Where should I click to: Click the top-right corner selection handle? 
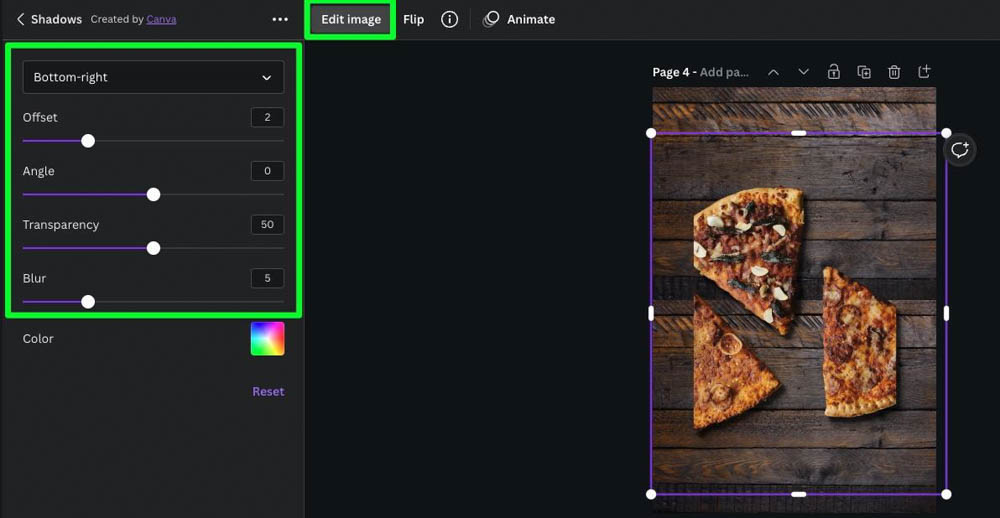pos(946,133)
